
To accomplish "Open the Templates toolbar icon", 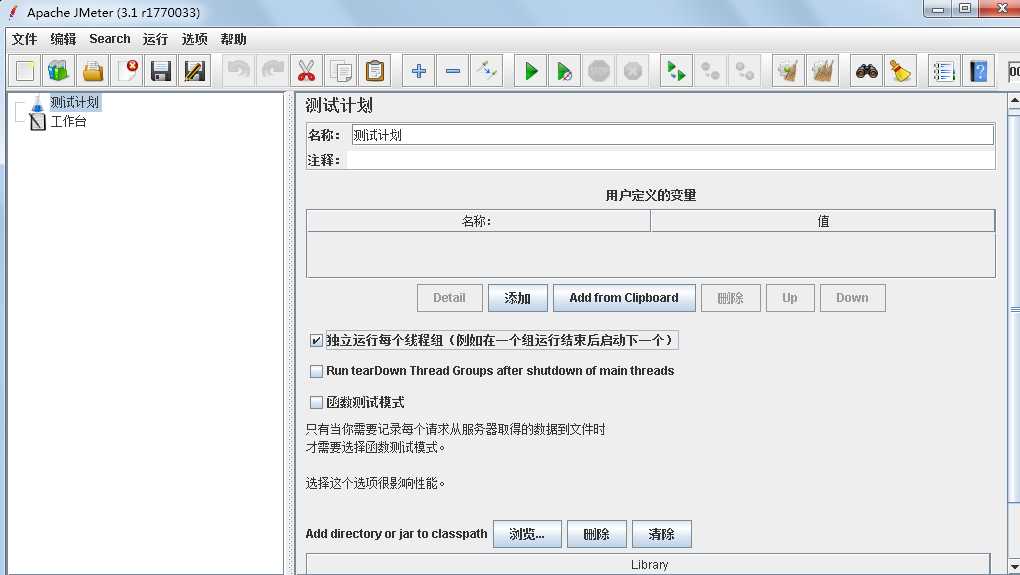I will click(x=59, y=70).
